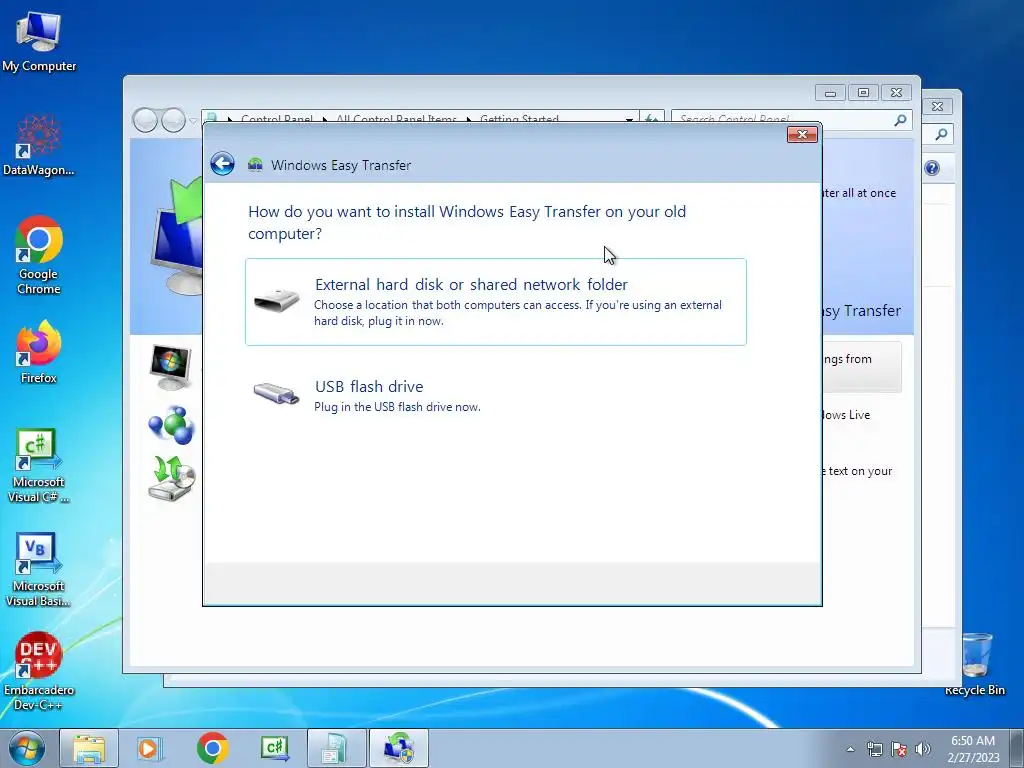This screenshot has height=768, width=1024.
Task: Open Visual C# from the taskbar
Action: click(x=275, y=748)
